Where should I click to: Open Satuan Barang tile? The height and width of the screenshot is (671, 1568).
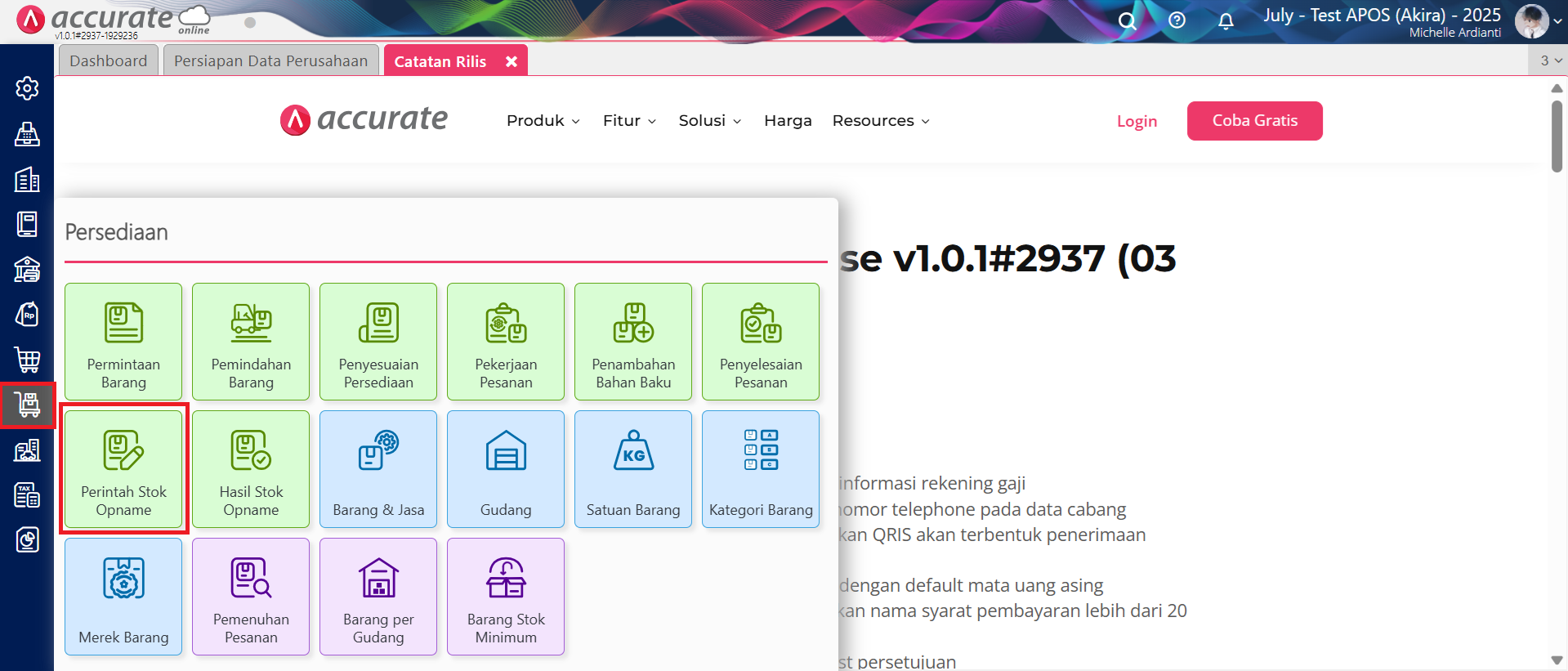tap(633, 469)
